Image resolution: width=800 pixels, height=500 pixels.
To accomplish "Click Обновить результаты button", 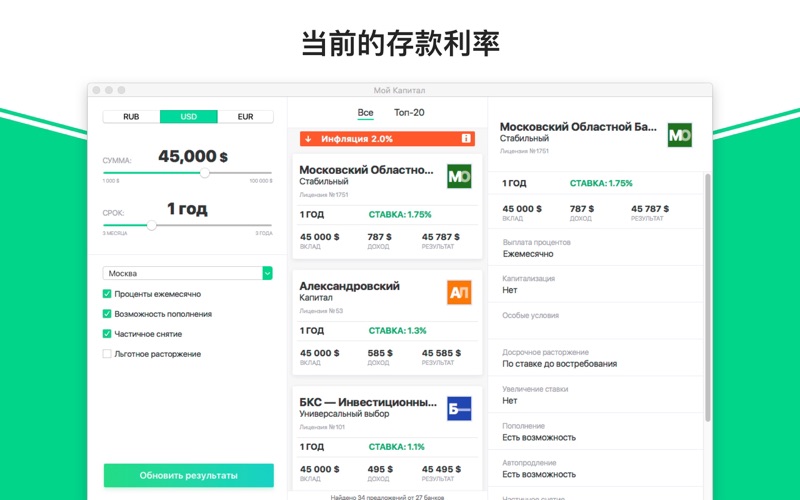I will pos(189,476).
